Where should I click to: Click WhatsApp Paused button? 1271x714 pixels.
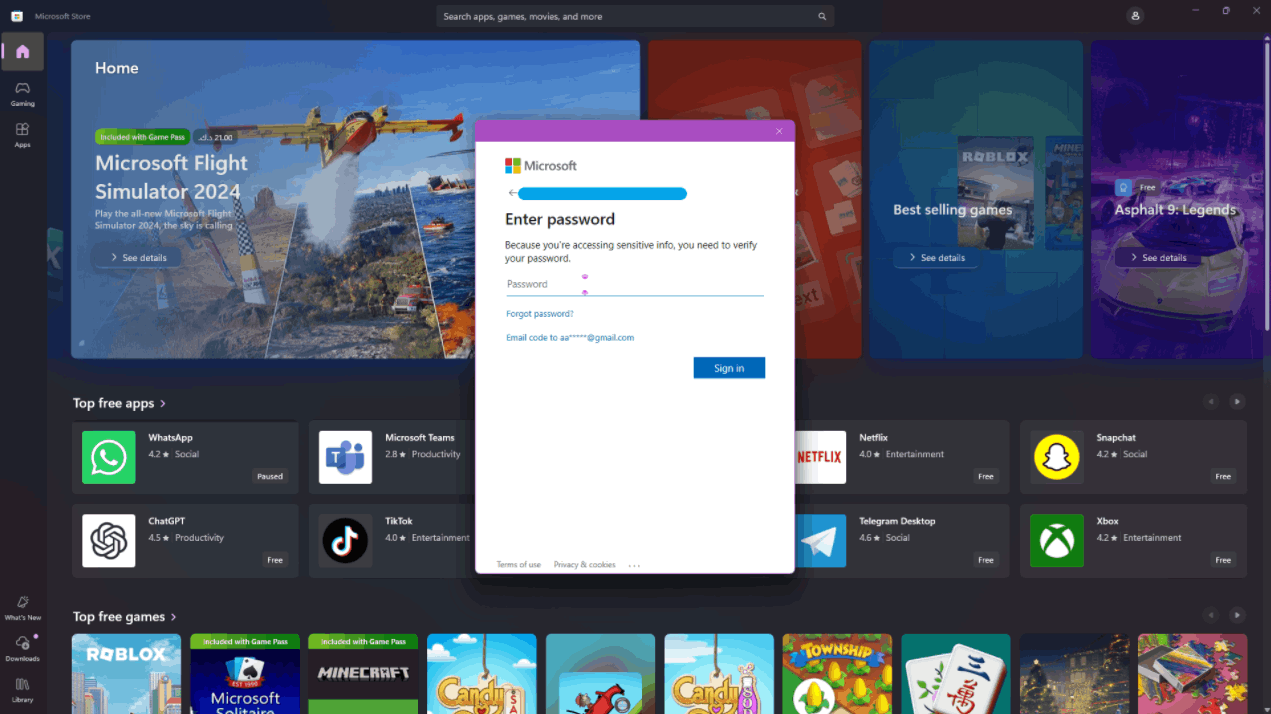tap(270, 476)
